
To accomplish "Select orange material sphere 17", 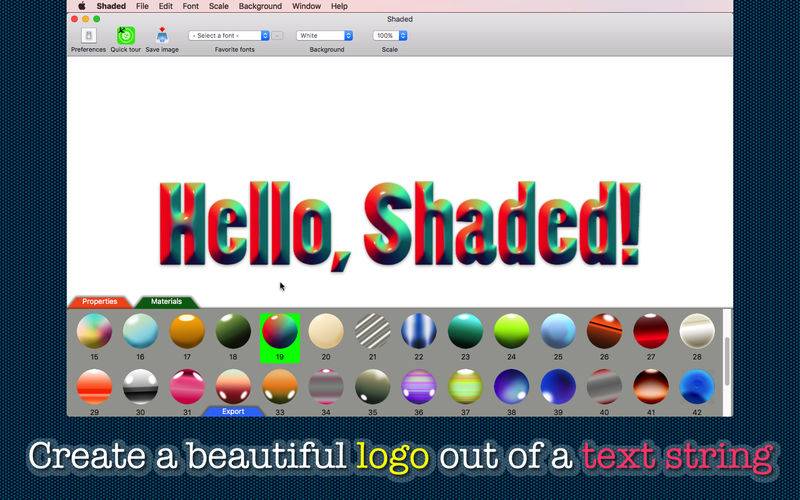I will pyautogui.click(x=187, y=331).
